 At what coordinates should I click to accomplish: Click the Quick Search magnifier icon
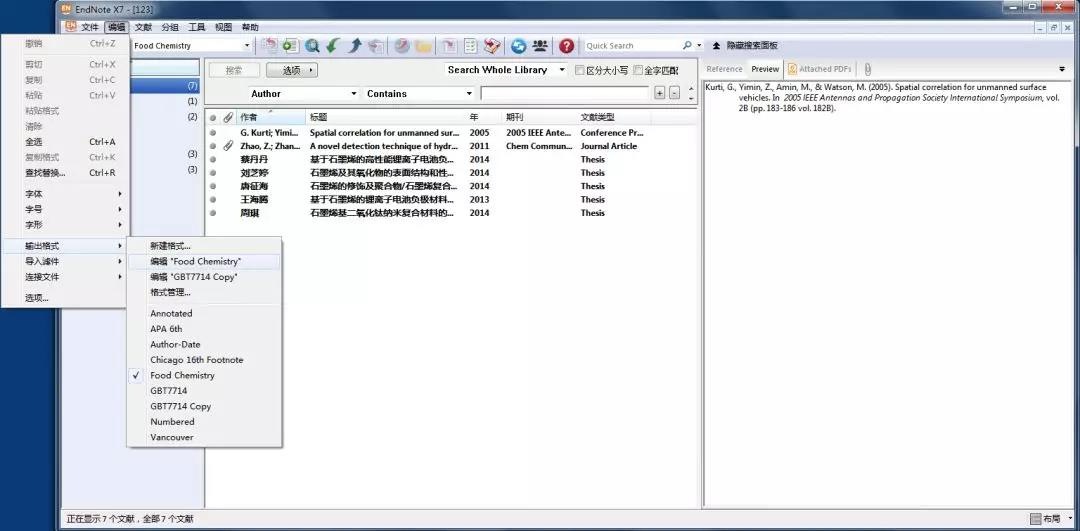pyautogui.click(x=687, y=45)
